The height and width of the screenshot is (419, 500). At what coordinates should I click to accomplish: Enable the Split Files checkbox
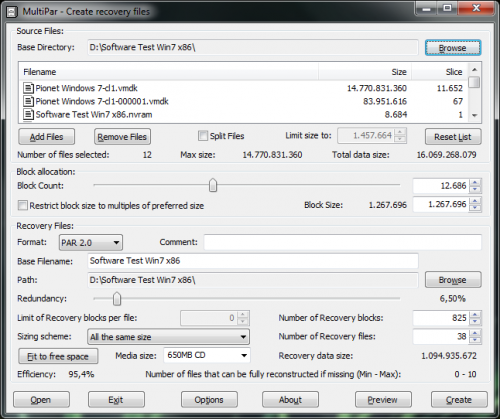pyautogui.click(x=203, y=136)
